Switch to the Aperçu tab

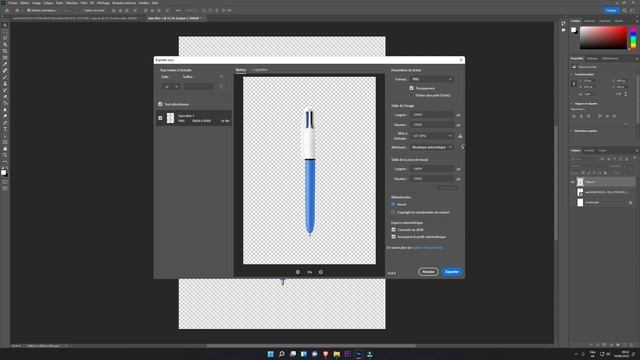point(241,70)
